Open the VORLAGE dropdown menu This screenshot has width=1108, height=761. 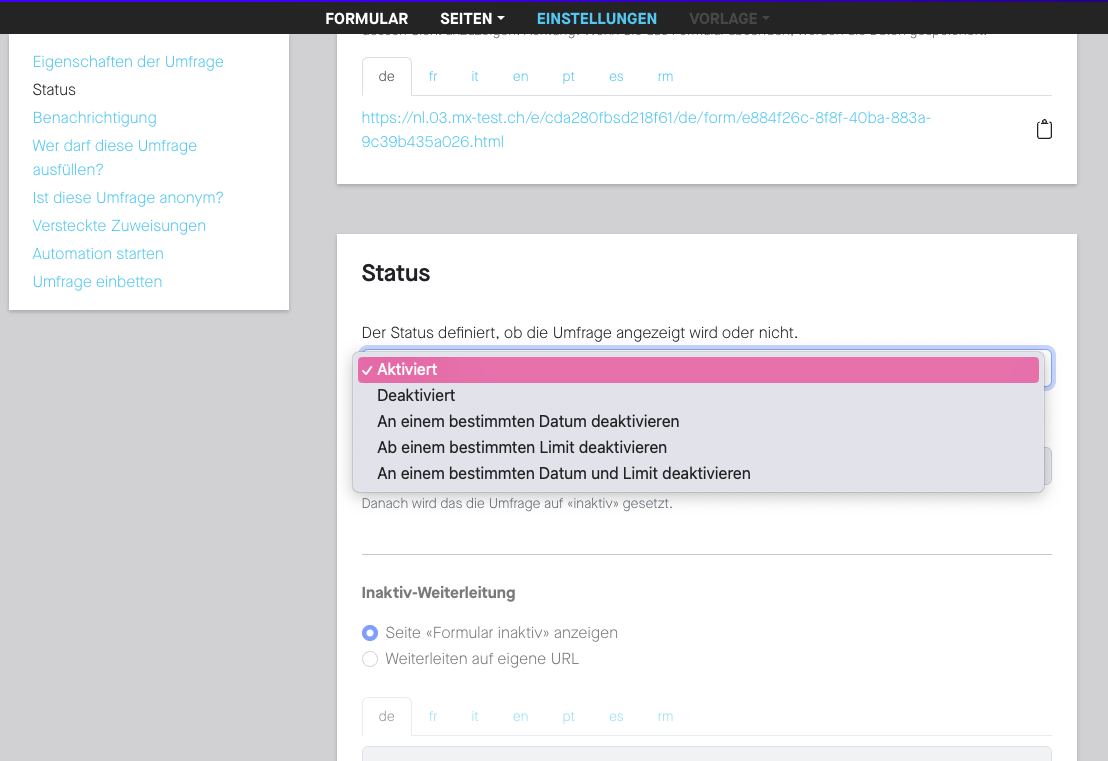click(x=728, y=18)
